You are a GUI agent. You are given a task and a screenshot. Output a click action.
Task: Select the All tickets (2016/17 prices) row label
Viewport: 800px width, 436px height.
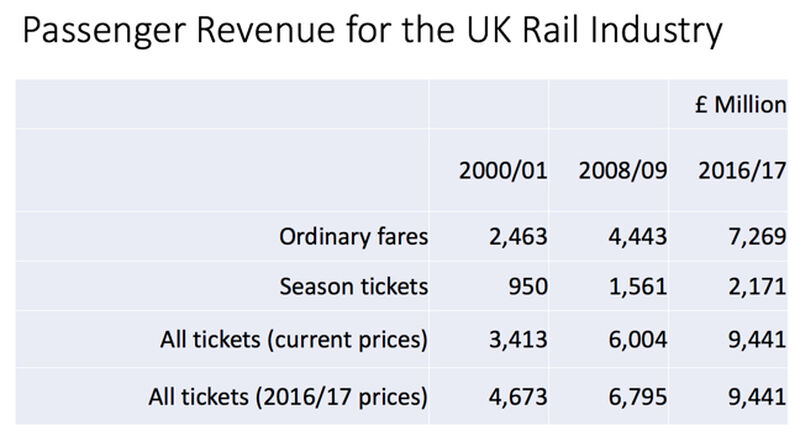tap(288, 397)
